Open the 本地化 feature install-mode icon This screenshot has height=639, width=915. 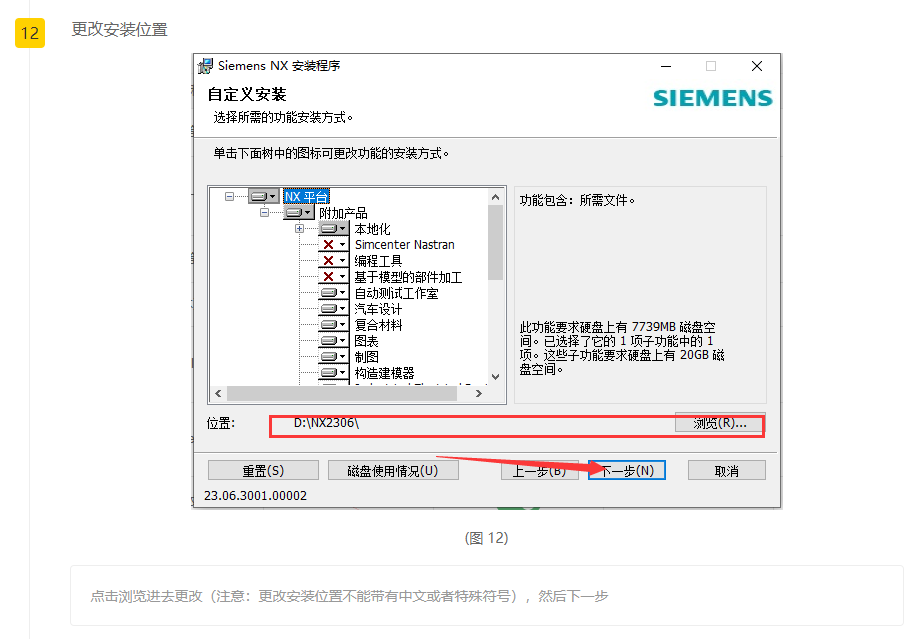[334, 229]
